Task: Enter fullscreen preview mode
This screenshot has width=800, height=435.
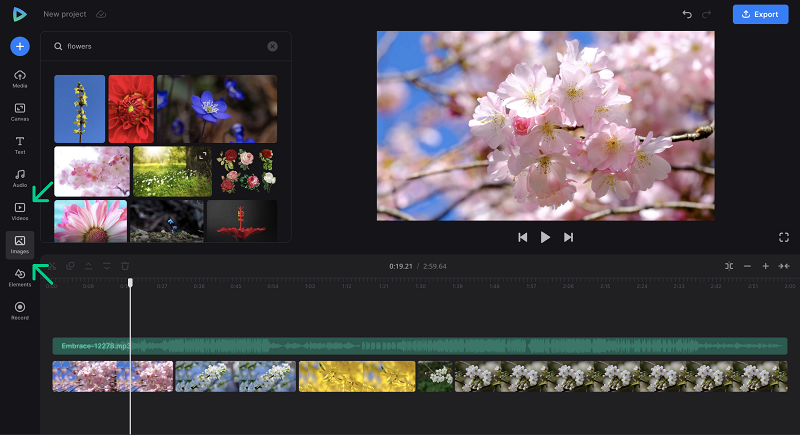Action: click(784, 237)
